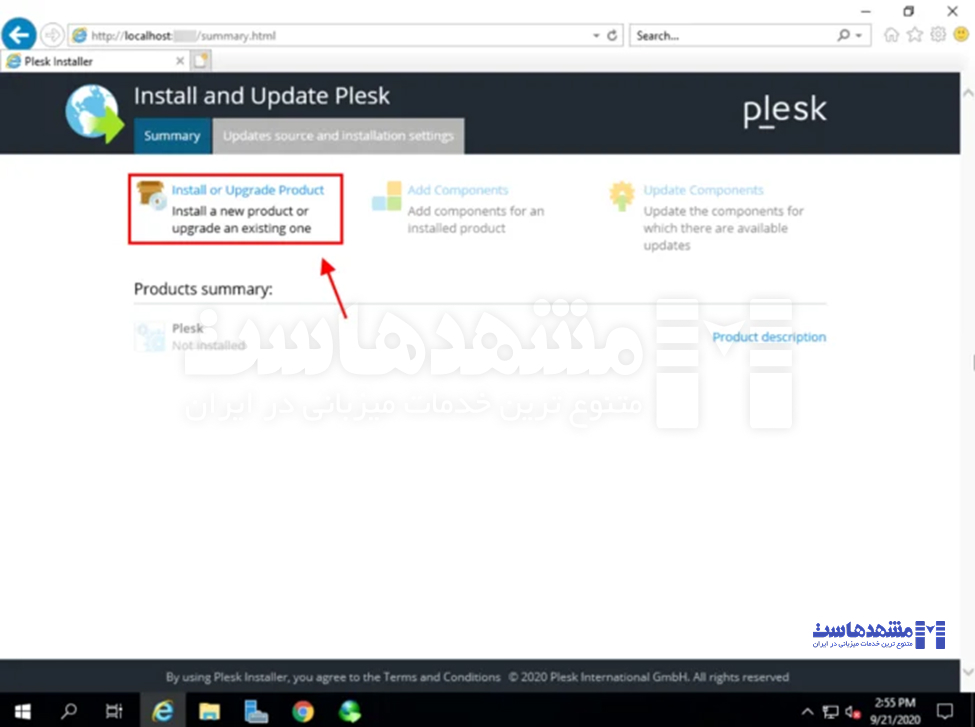975x727 pixels.
Task: Go back with the browser back arrow
Action: pyautogui.click(x=19, y=35)
